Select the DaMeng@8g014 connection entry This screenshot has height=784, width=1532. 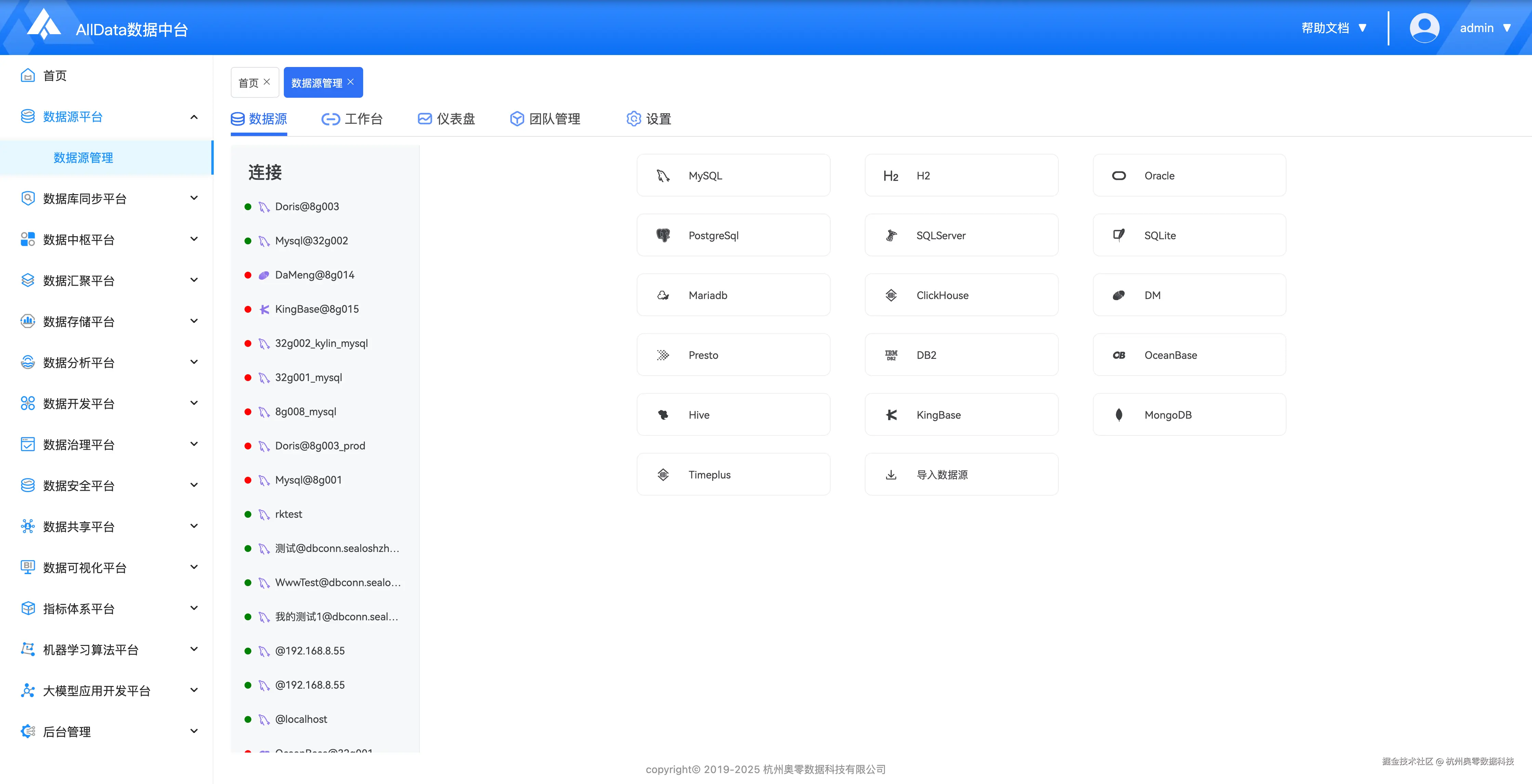(x=314, y=275)
